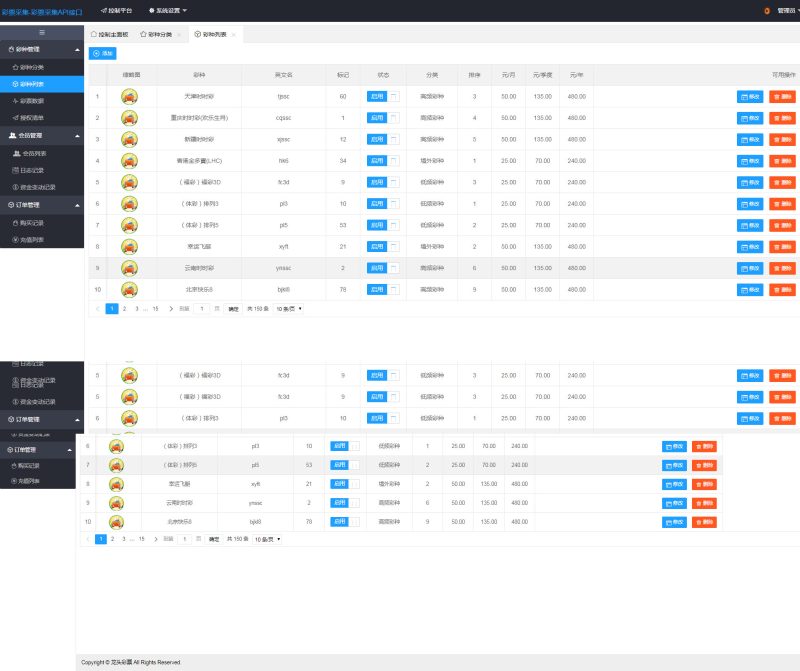Collapse the 彩种管理 sidebar group
800x671 pixels.
pyautogui.click(x=42, y=49)
